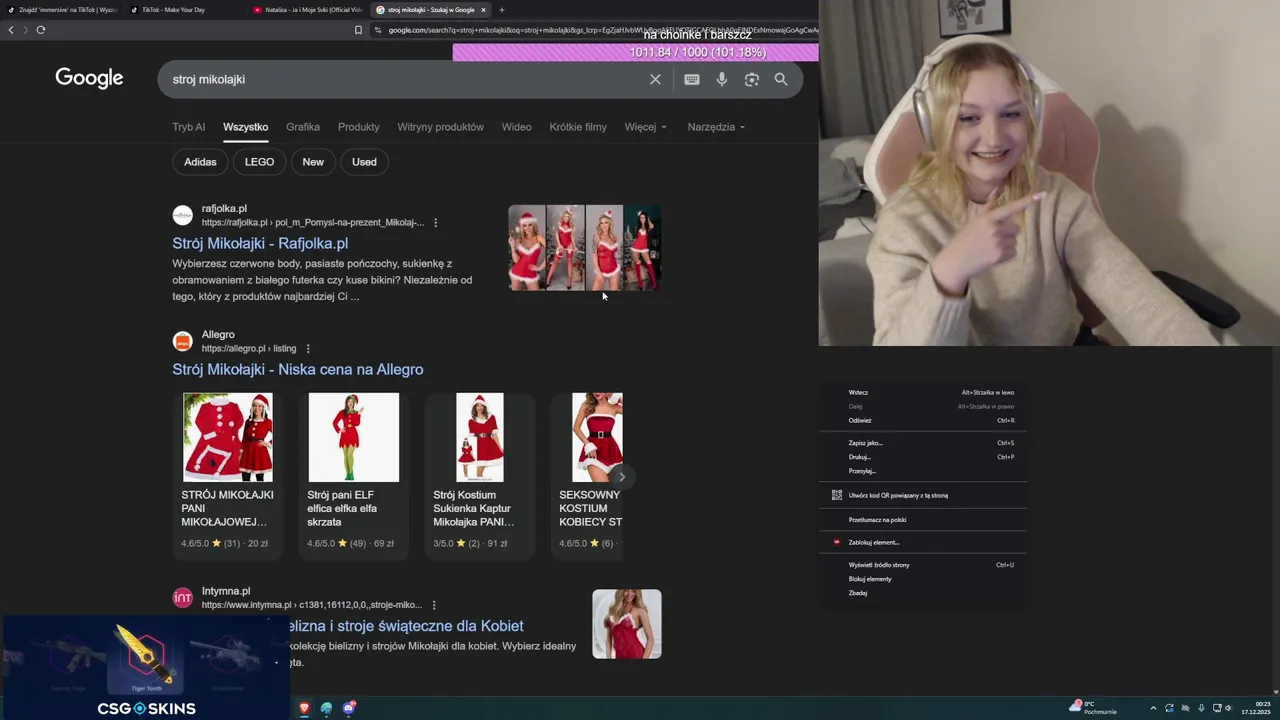Open clock showing 00:23 in taskbar
Image resolution: width=1280 pixels, height=720 pixels.
[x=1255, y=708]
